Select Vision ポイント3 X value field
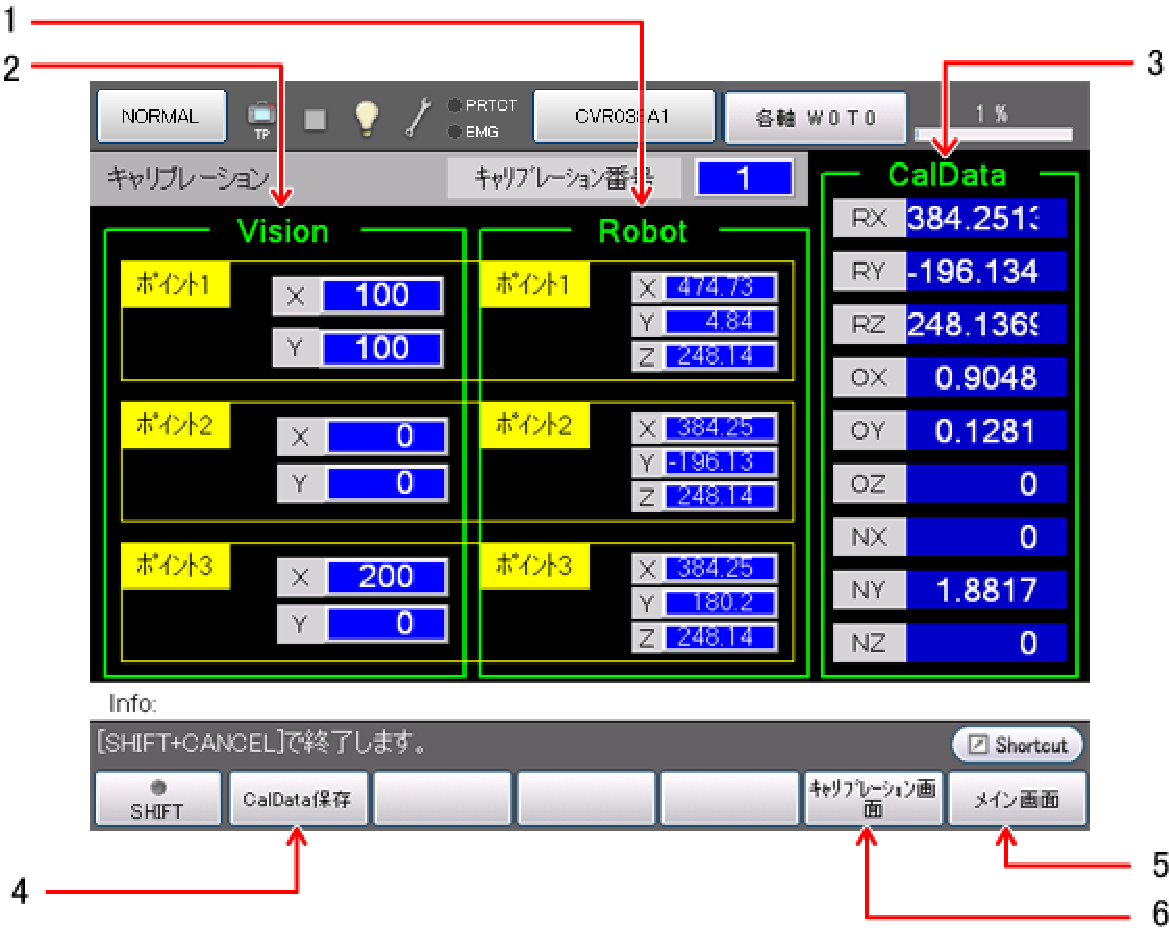1169x932 pixels. (386, 577)
